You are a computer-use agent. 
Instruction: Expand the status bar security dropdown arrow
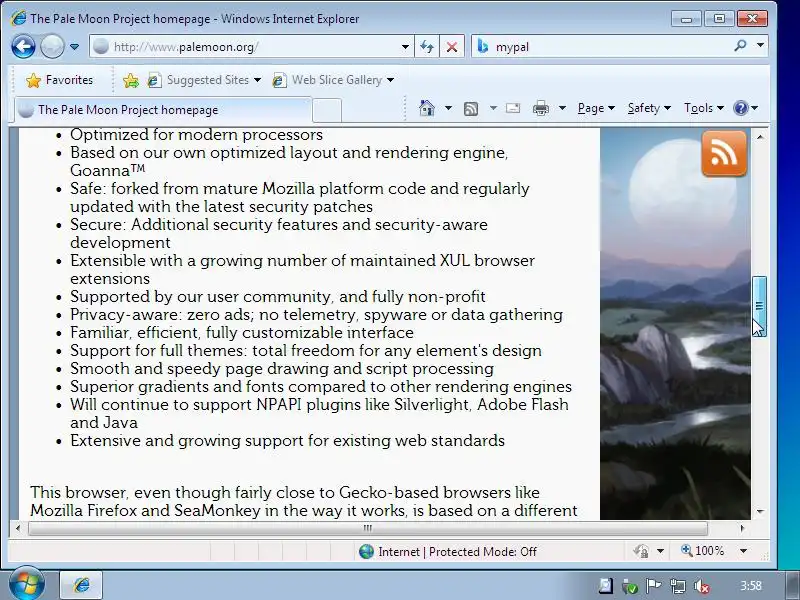pyautogui.click(x=660, y=551)
